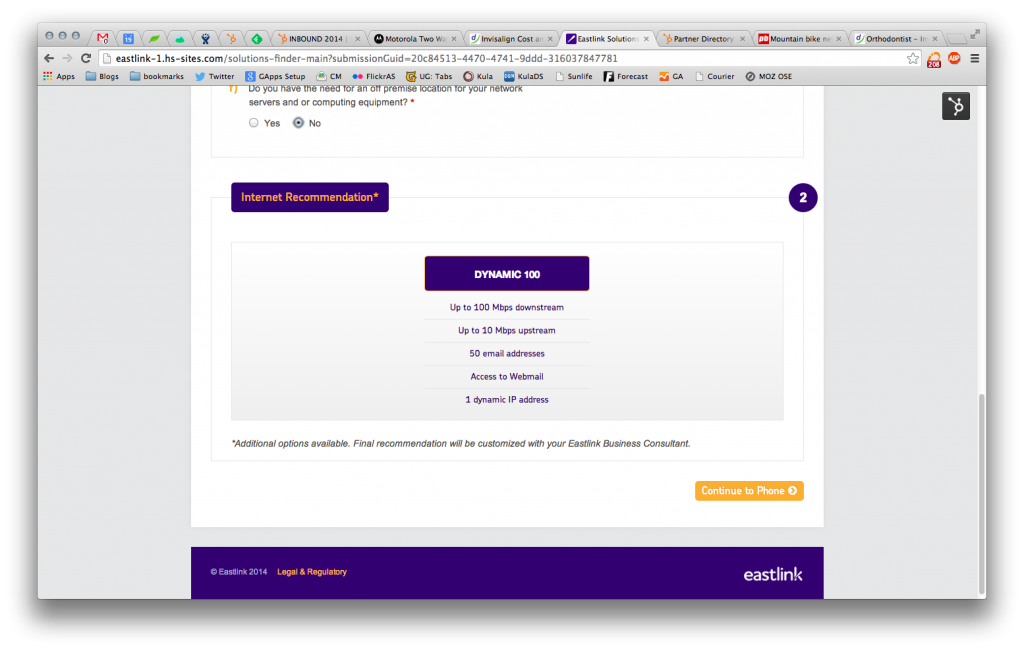Open the Apps launcher in bookmarks bar
This screenshot has height=651, width=1024.
tap(59, 76)
